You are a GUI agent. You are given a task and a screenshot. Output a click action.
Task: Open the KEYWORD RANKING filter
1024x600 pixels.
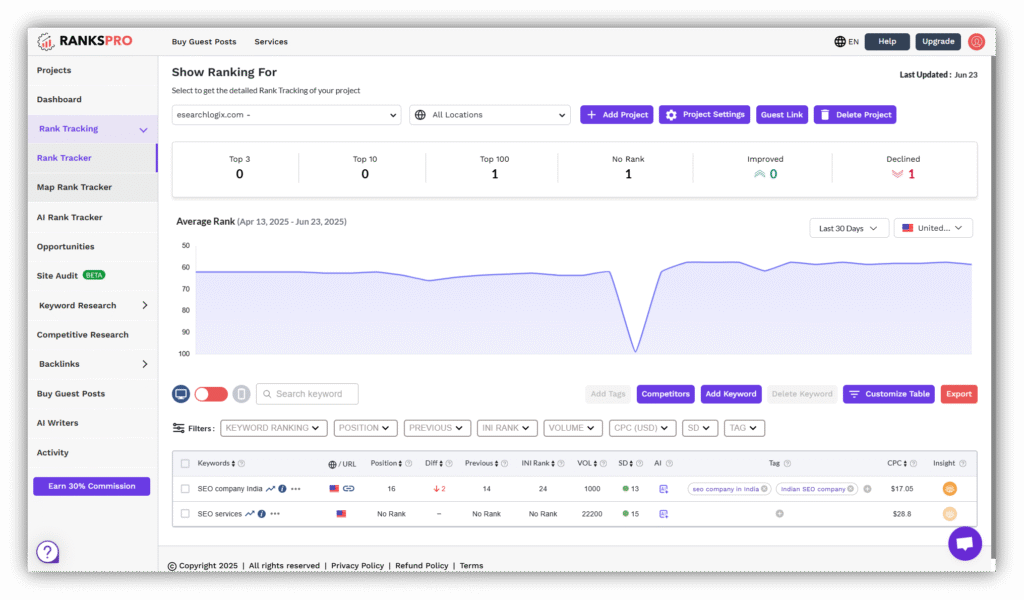pyautogui.click(x=272, y=428)
